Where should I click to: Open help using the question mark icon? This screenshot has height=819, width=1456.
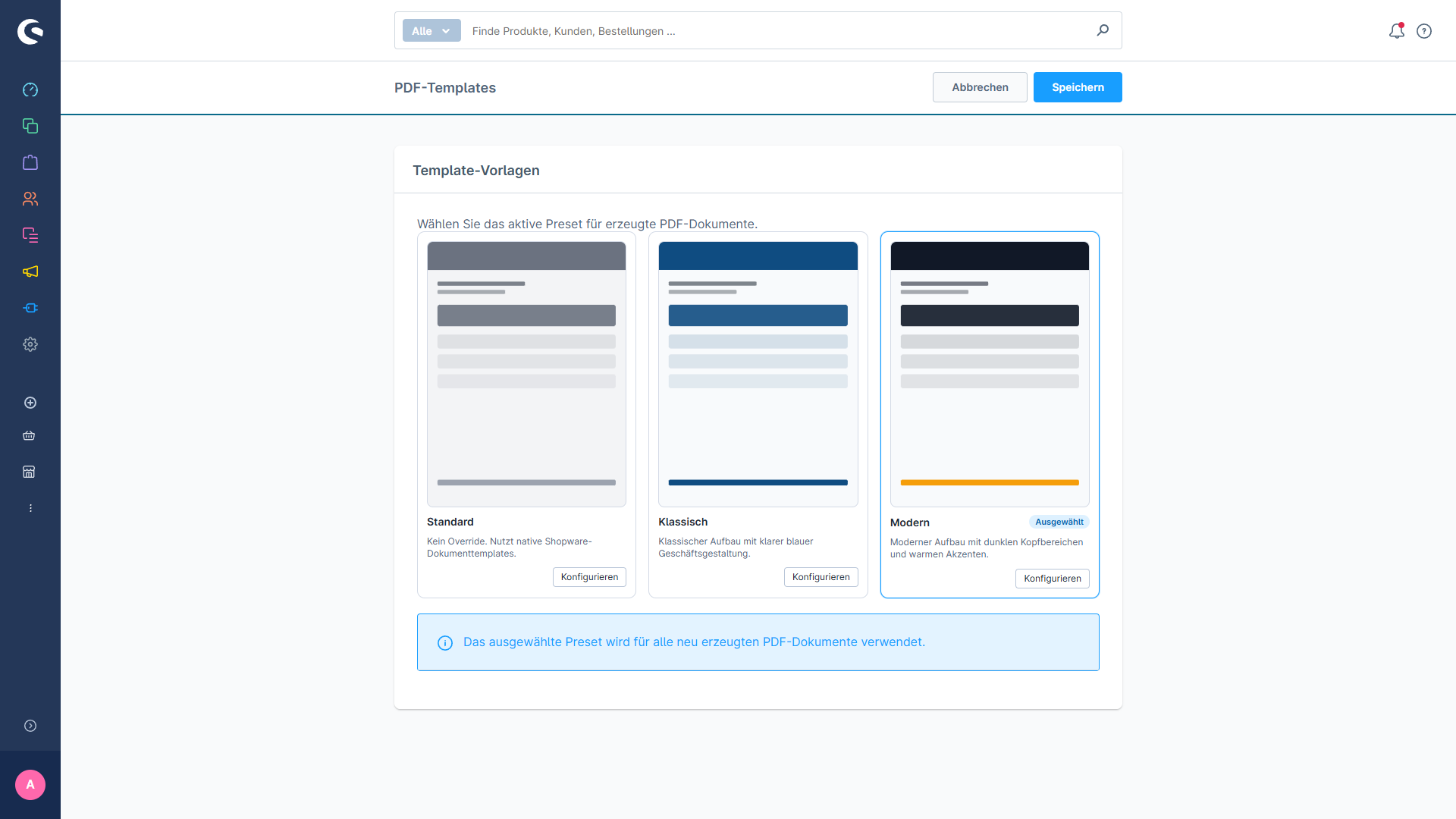click(x=1424, y=31)
